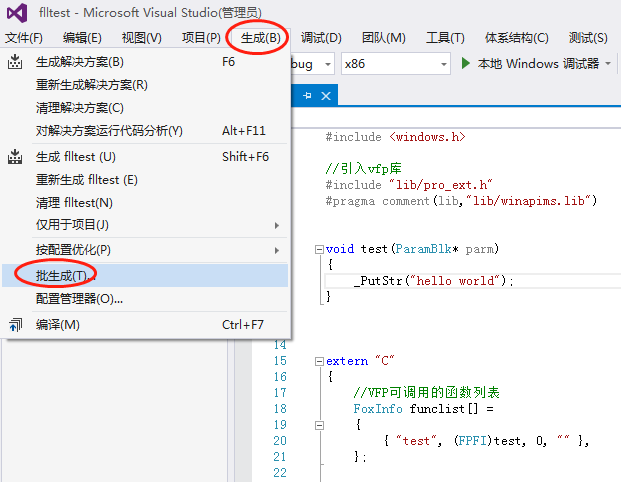Open the 体系结构(C) menu
Image resolution: width=621 pixels, height=482 pixels.
point(516,38)
